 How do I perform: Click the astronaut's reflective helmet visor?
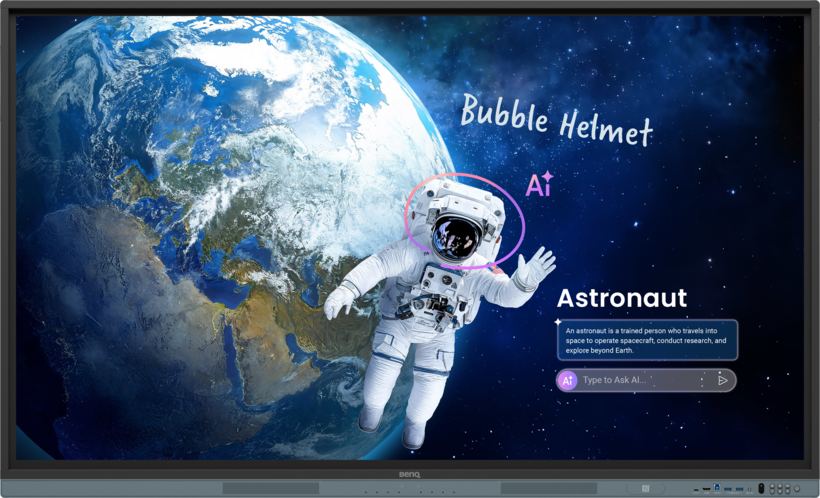457,239
